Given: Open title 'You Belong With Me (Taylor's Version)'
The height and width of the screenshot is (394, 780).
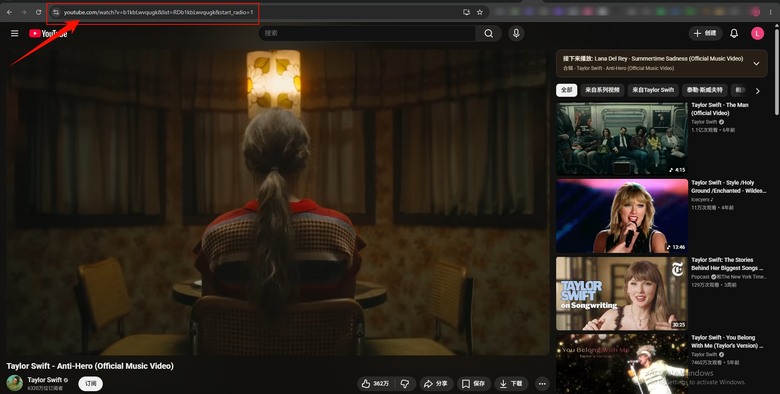Looking at the screenshot, I should click(x=727, y=342).
